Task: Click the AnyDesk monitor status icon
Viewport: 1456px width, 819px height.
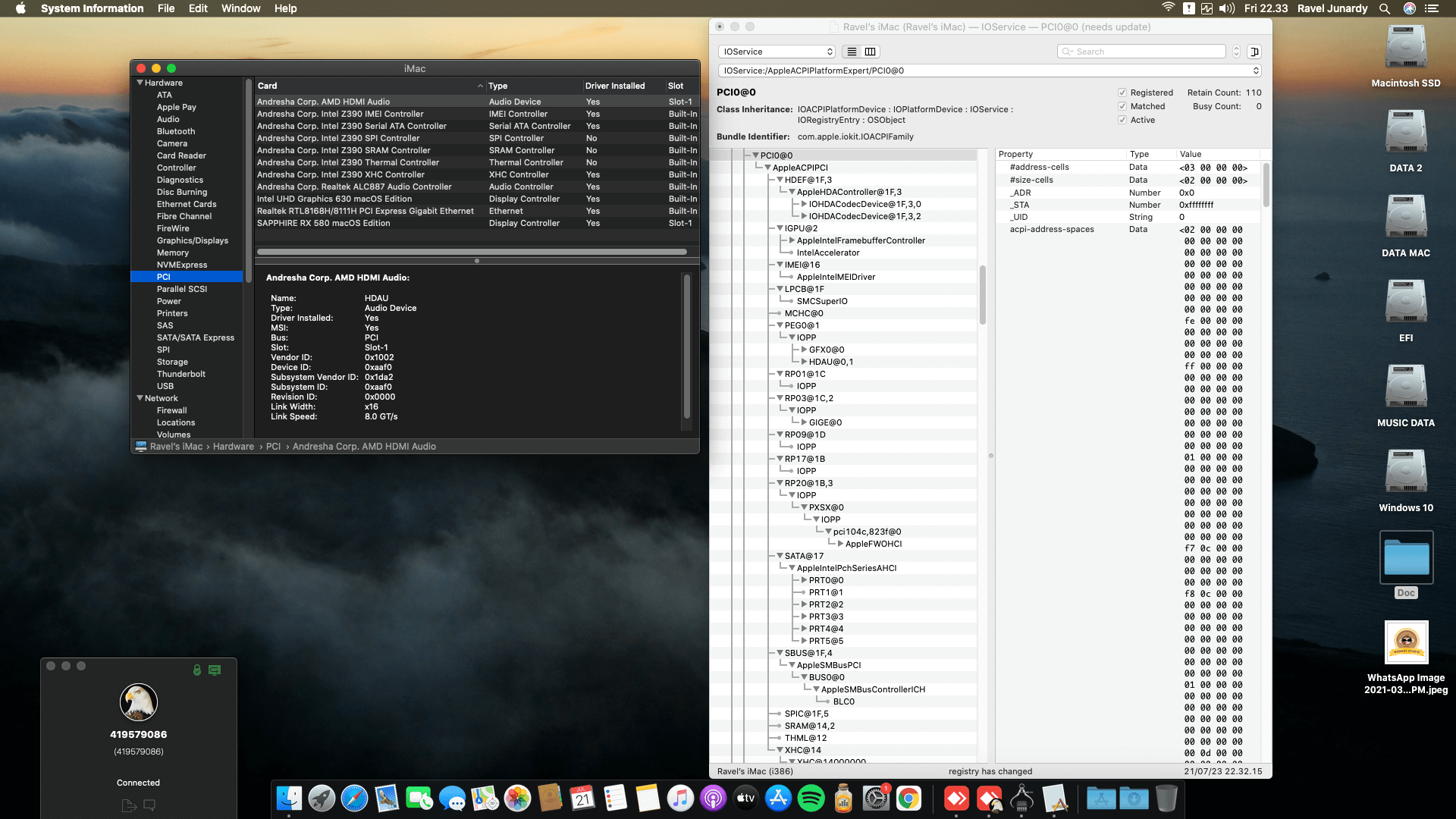Action: tap(215, 670)
